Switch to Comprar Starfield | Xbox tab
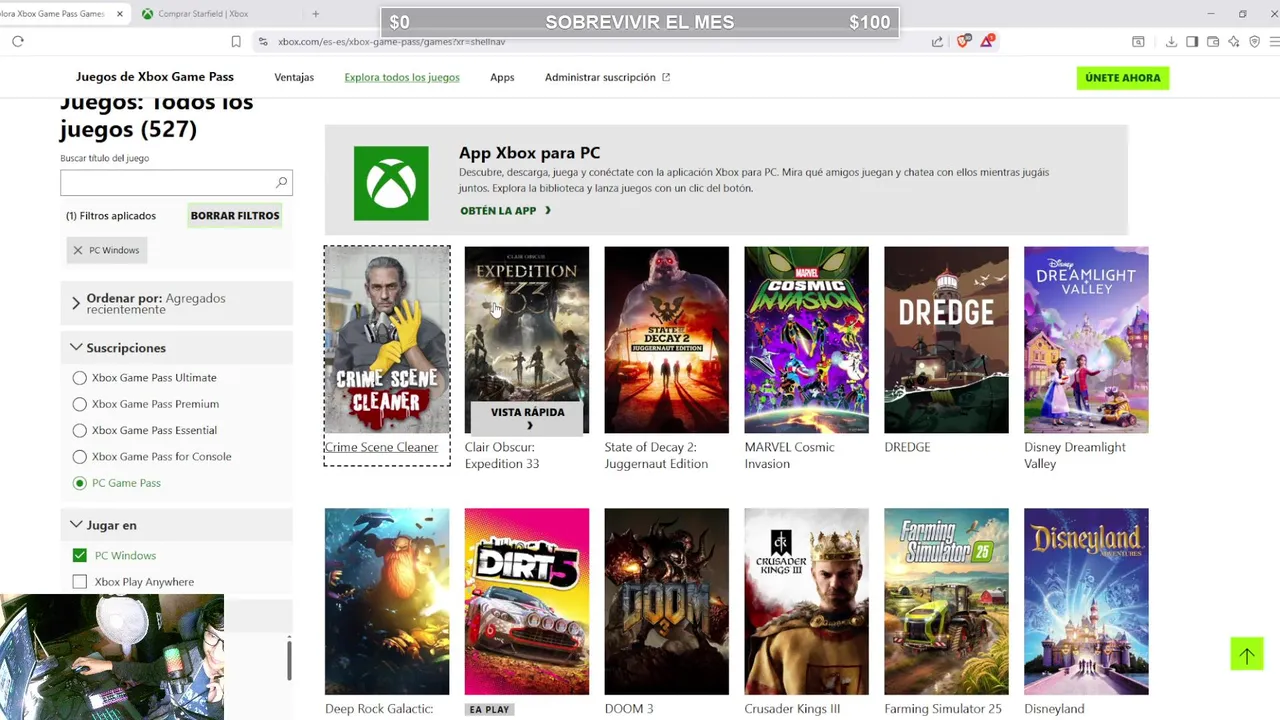This screenshot has height=720, width=1280. (205, 14)
